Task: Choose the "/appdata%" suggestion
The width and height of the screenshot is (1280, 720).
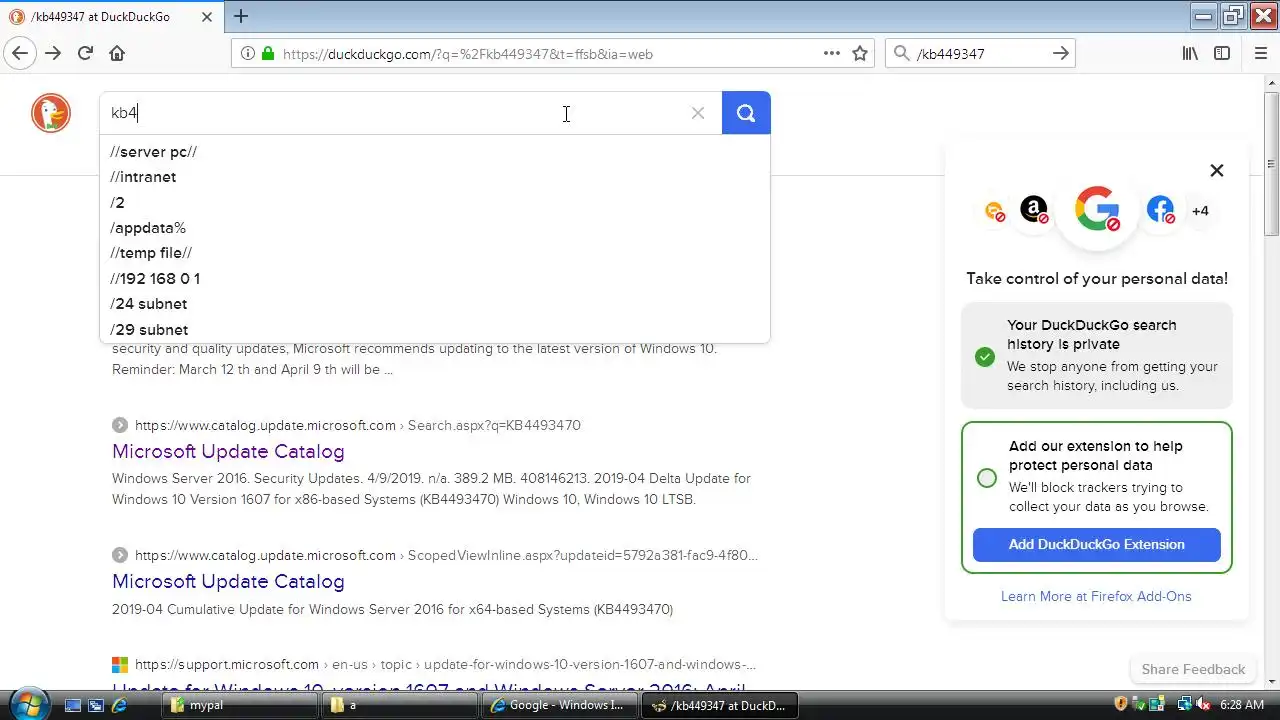Action: point(148,228)
